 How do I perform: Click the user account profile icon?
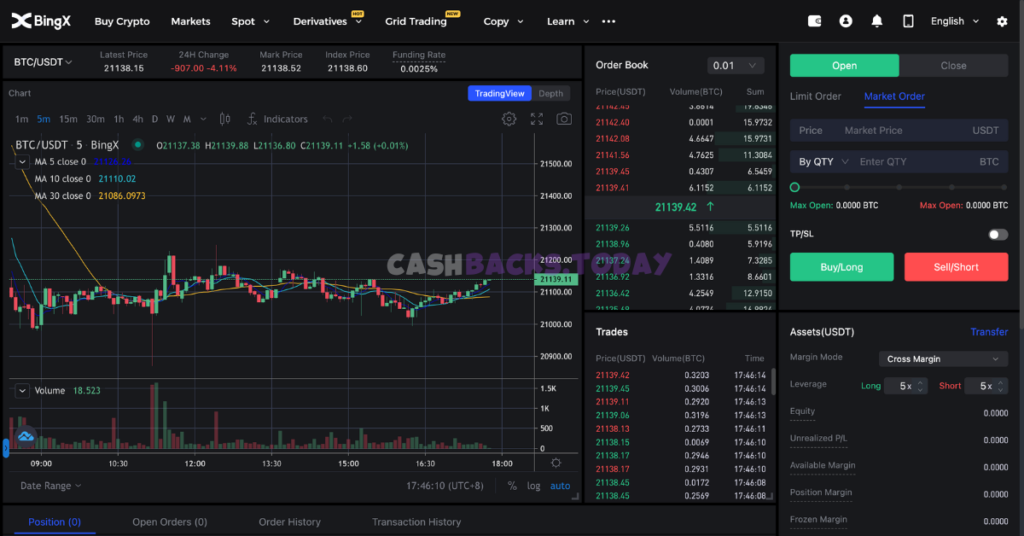pos(846,21)
